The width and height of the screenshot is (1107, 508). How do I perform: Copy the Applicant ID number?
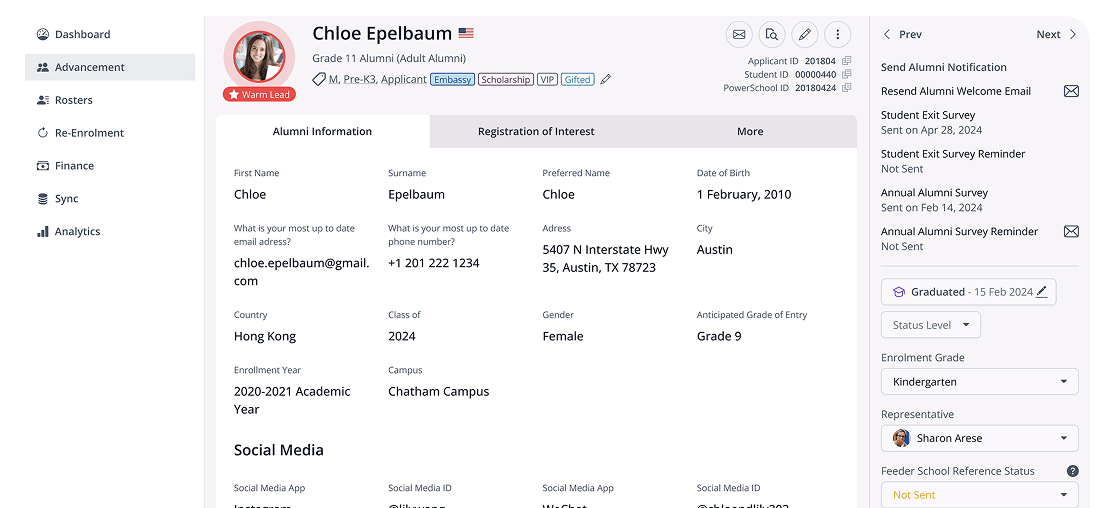(846, 61)
